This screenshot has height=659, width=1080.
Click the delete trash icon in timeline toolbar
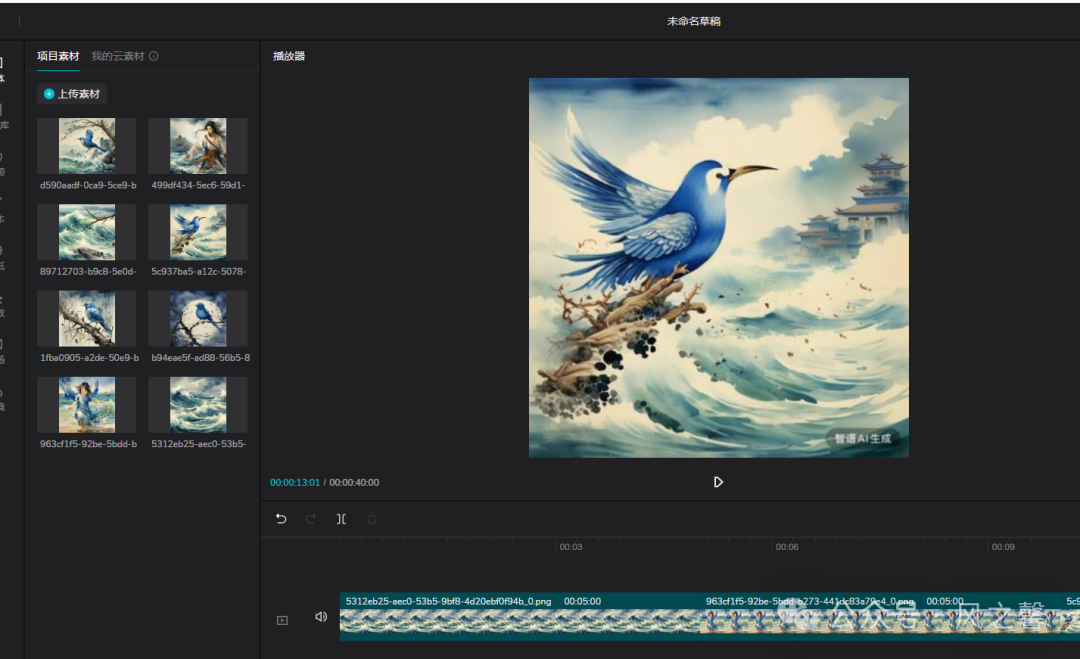[x=371, y=519]
